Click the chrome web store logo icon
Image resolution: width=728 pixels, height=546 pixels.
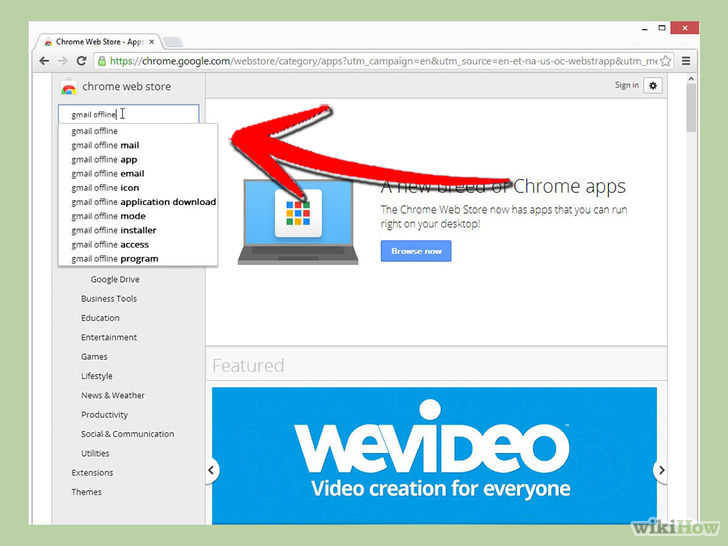click(x=69, y=87)
